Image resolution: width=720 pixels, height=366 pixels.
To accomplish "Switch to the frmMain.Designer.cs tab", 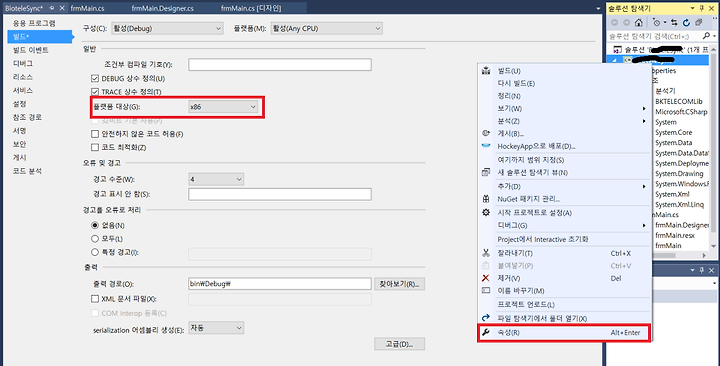I will [x=163, y=8].
